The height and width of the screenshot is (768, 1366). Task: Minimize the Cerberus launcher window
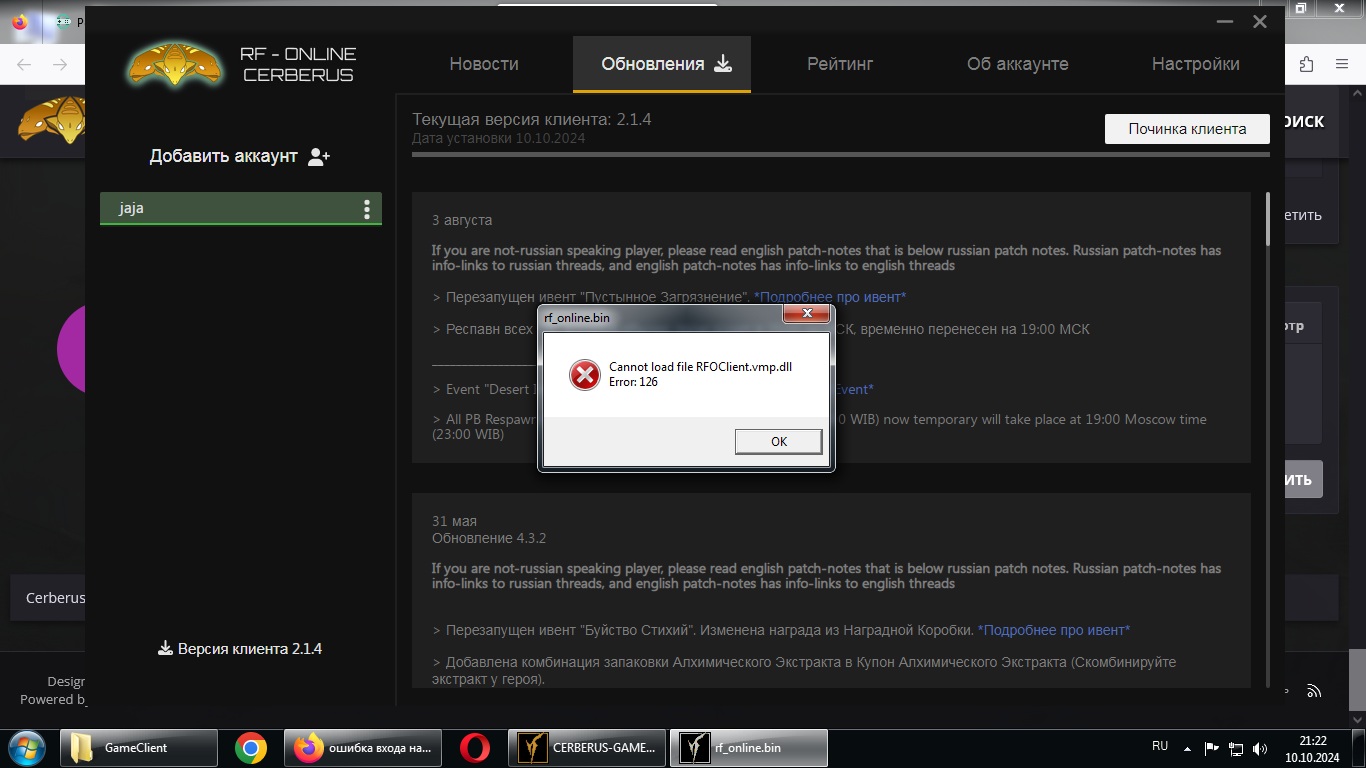(1224, 21)
